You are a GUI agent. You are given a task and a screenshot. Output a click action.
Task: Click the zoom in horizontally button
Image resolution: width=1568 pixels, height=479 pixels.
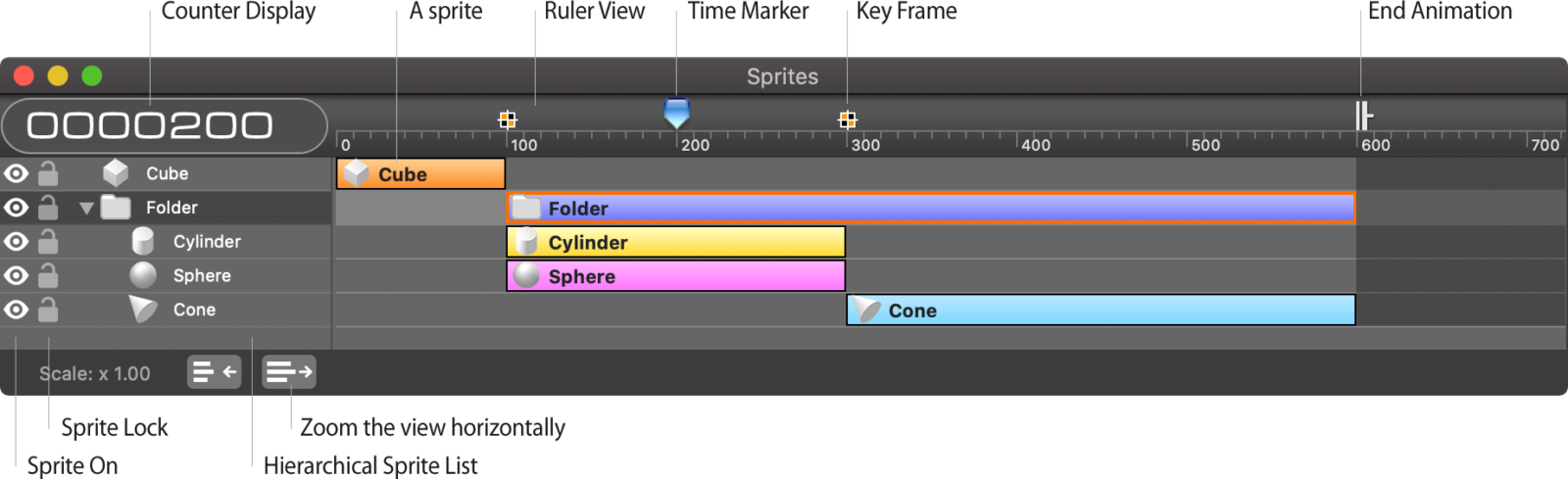(x=289, y=372)
